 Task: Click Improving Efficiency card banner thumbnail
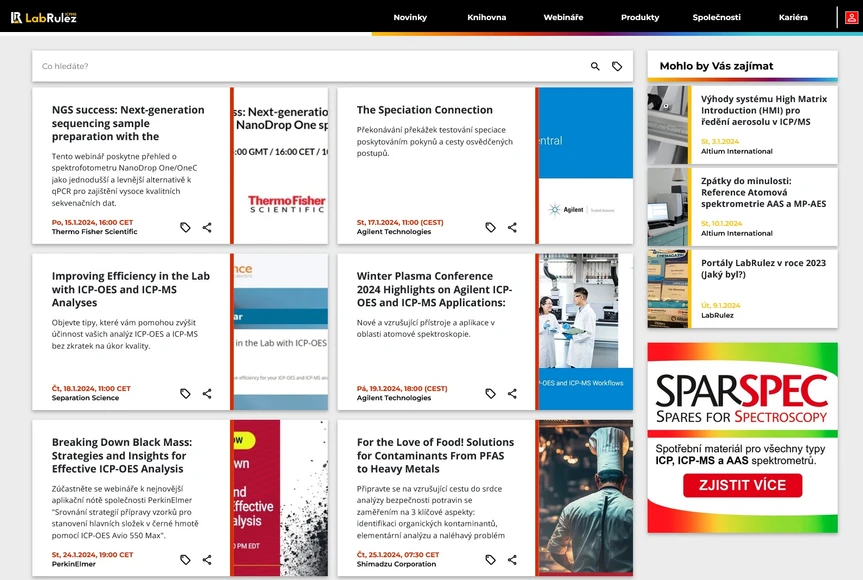pyautogui.click(x=281, y=332)
